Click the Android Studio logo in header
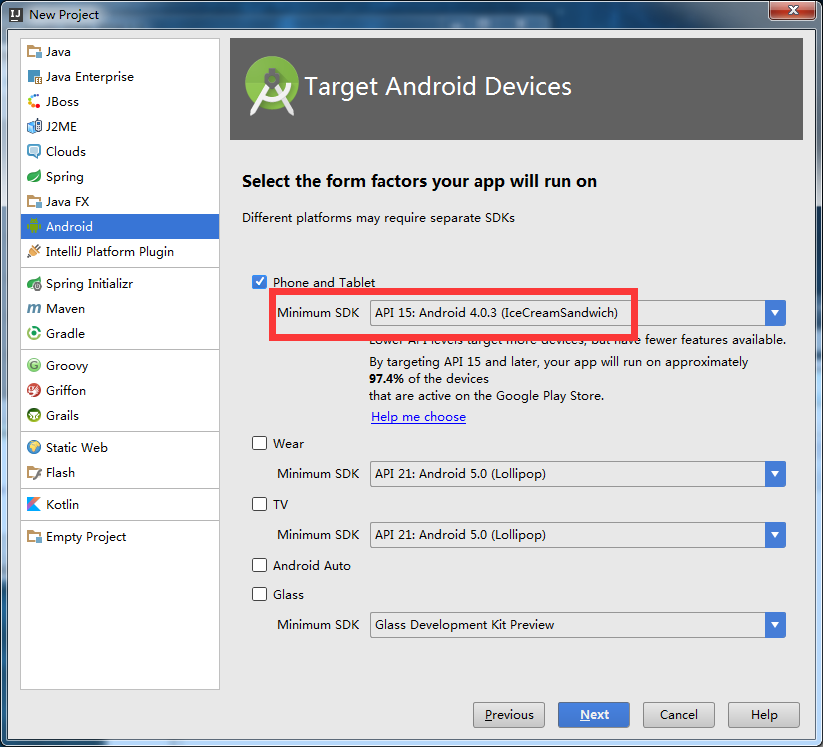 [x=271, y=86]
